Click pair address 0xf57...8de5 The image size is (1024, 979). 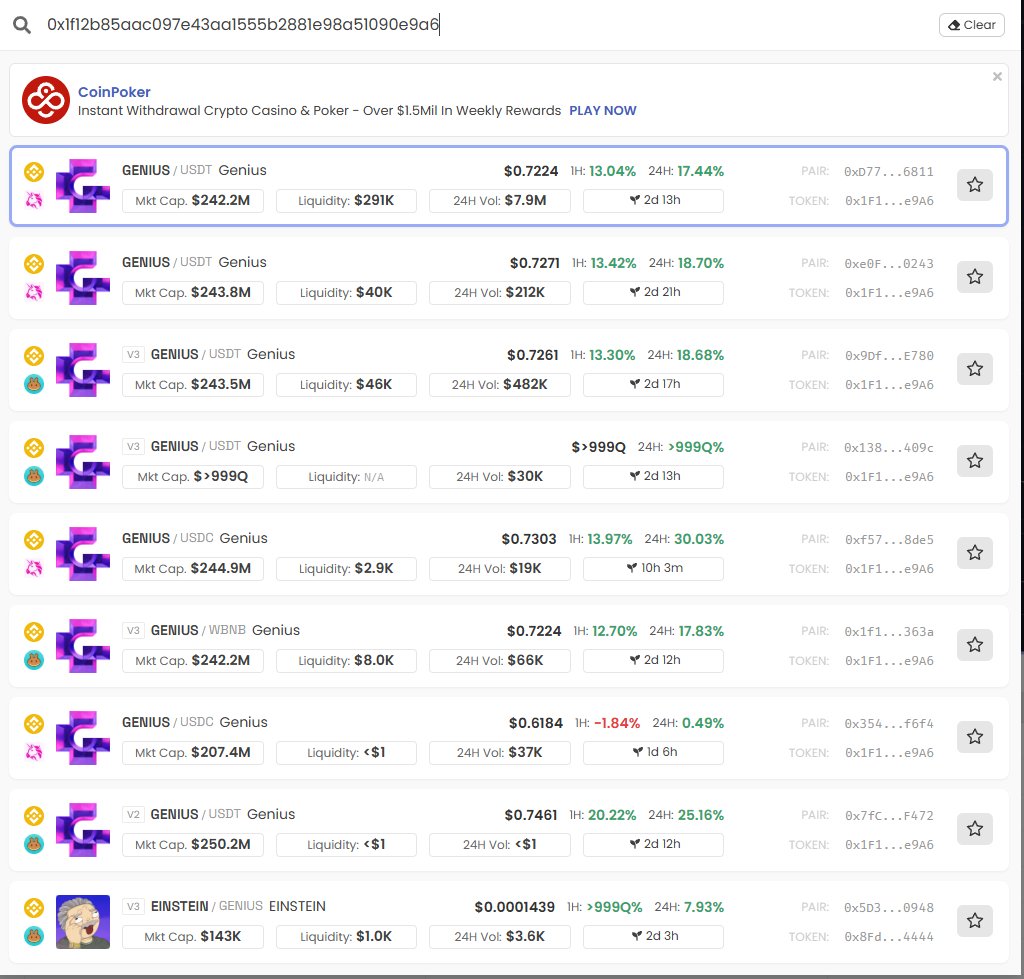[x=888, y=540]
